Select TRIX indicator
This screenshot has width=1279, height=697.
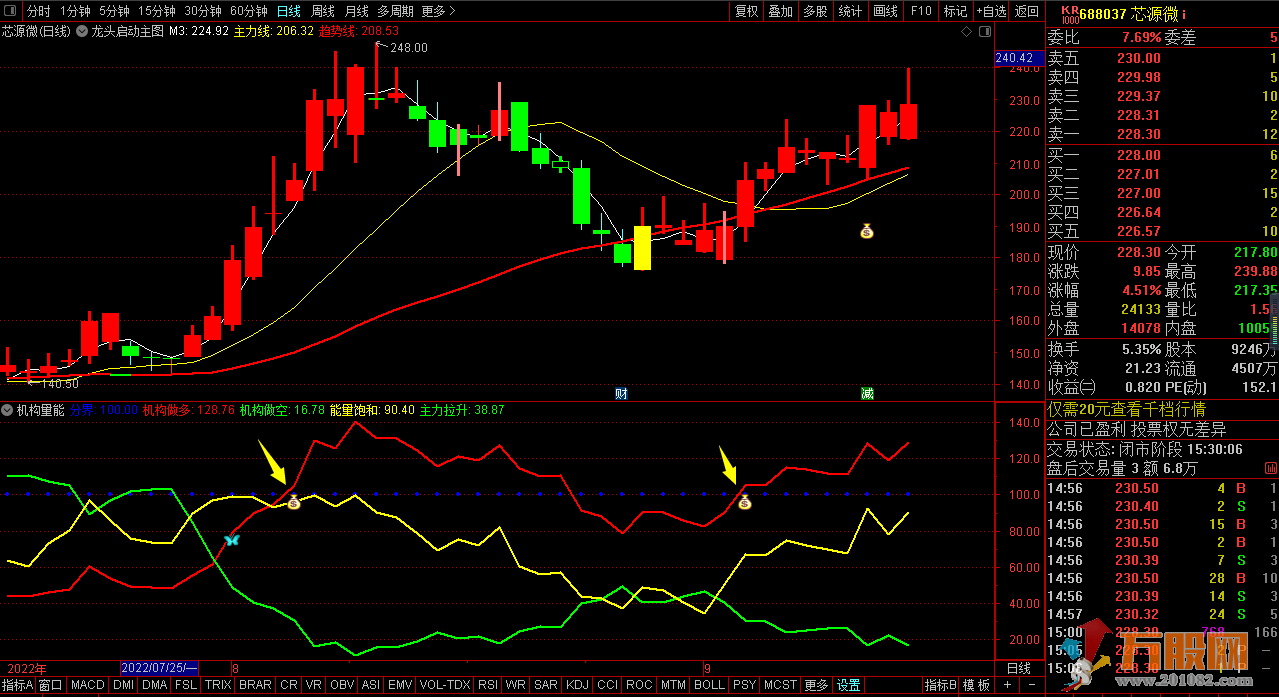coord(219,685)
